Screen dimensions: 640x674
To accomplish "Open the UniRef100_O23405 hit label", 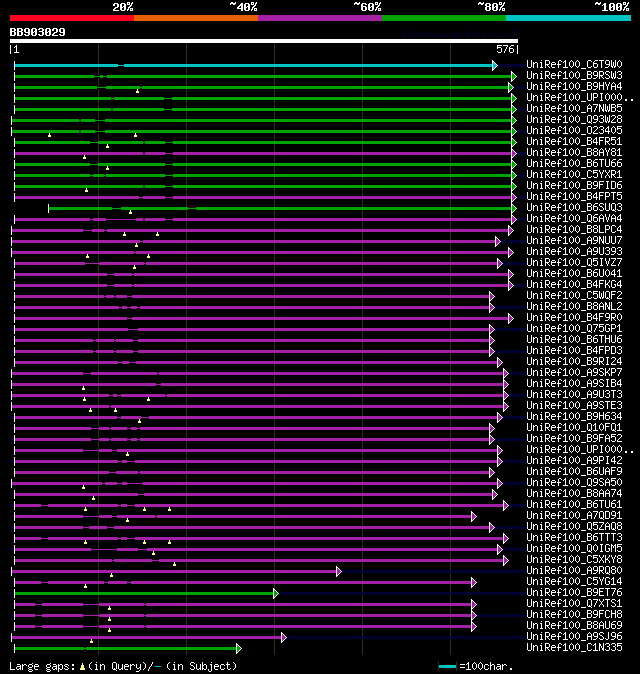I will 574,130.
